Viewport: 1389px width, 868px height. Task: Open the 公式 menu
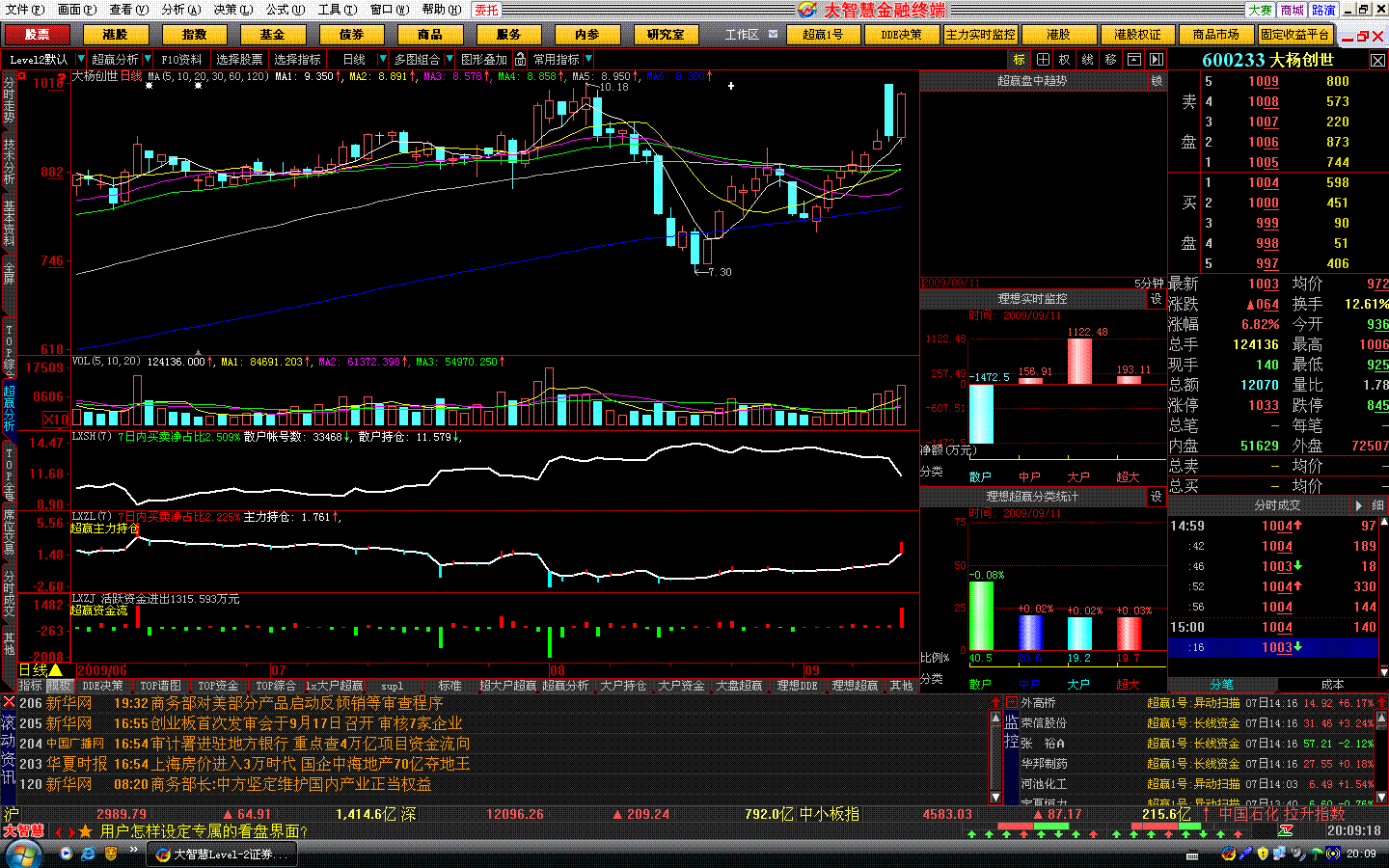click(x=286, y=10)
